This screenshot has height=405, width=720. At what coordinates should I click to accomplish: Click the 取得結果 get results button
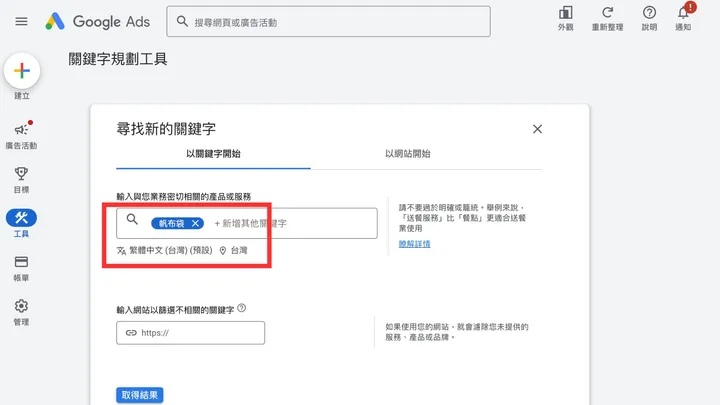[x=140, y=395]
